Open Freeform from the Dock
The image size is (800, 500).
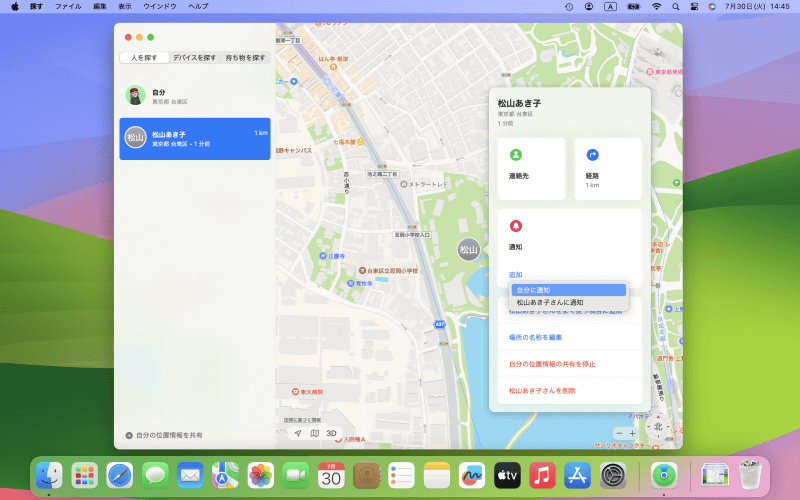point(471,476)
